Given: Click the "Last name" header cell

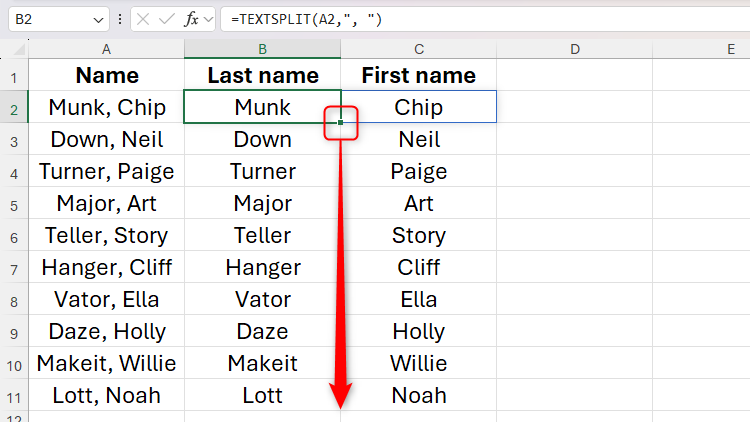Looking at the screenshot, I should 262,76.
